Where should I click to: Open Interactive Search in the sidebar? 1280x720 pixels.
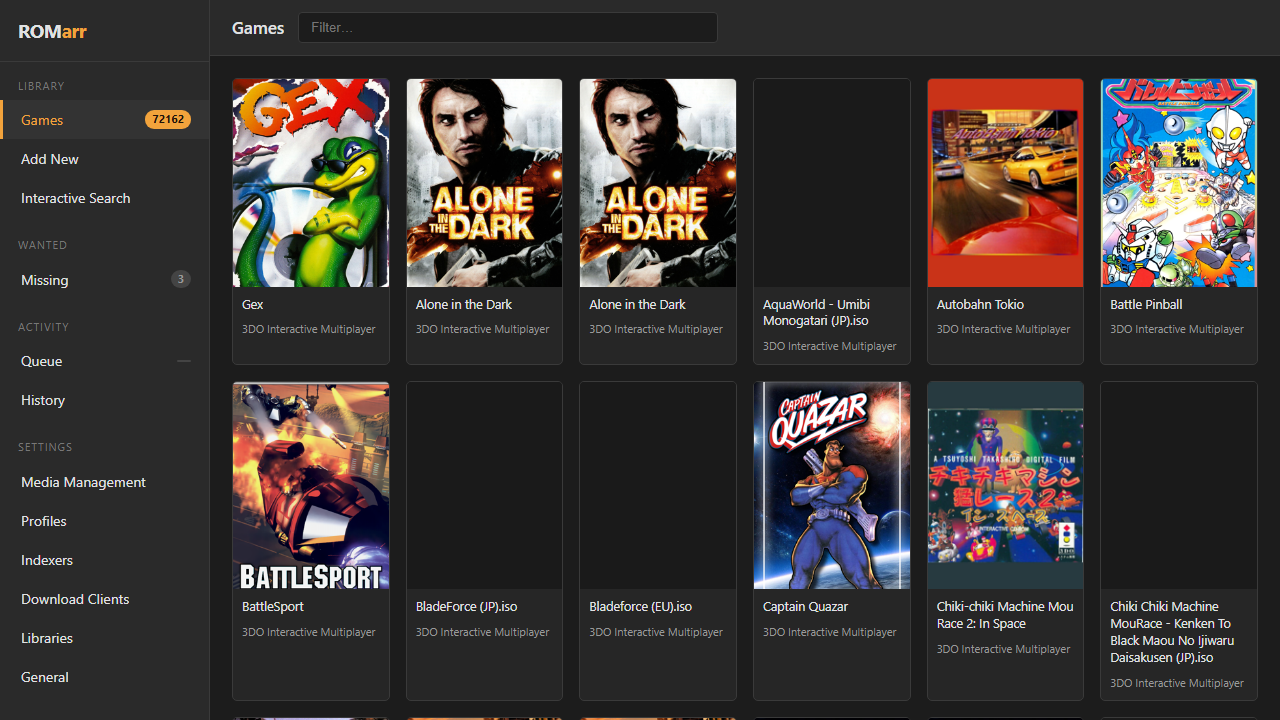(104, 198)
